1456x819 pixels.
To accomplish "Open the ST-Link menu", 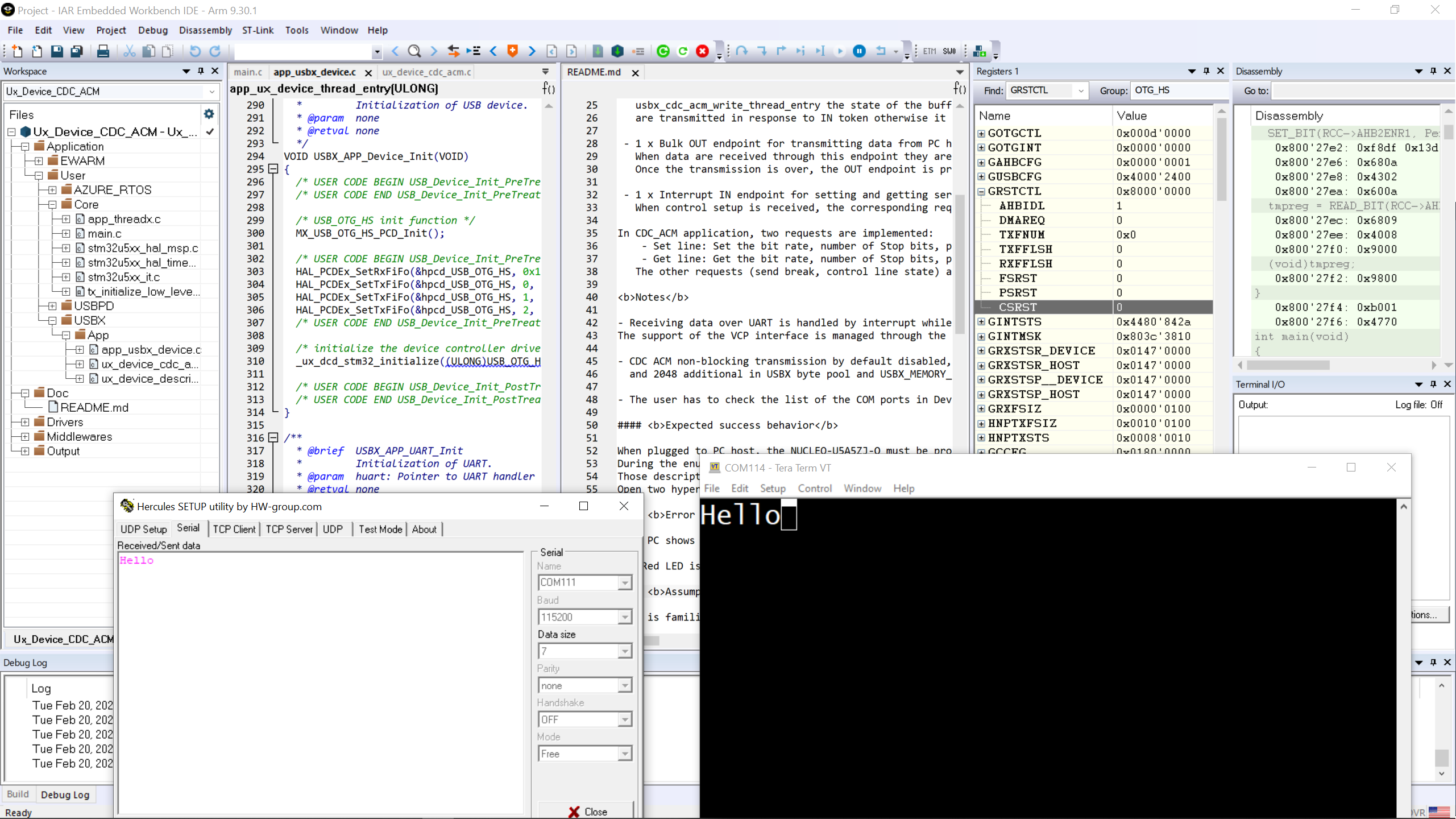I will [258, 30].
